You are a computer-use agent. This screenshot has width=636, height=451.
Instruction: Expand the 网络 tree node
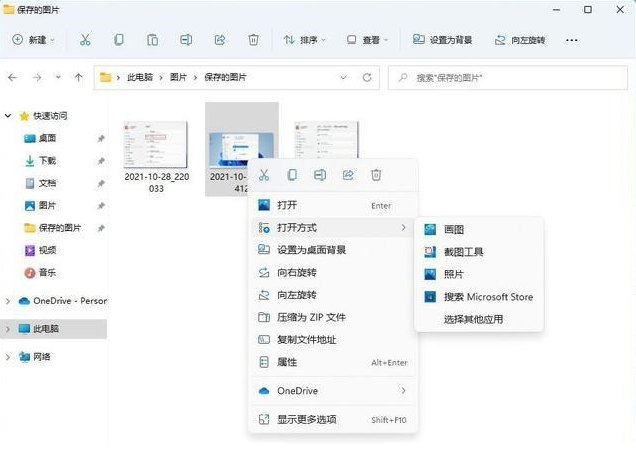pyautogui.click(x=8, y=357)
